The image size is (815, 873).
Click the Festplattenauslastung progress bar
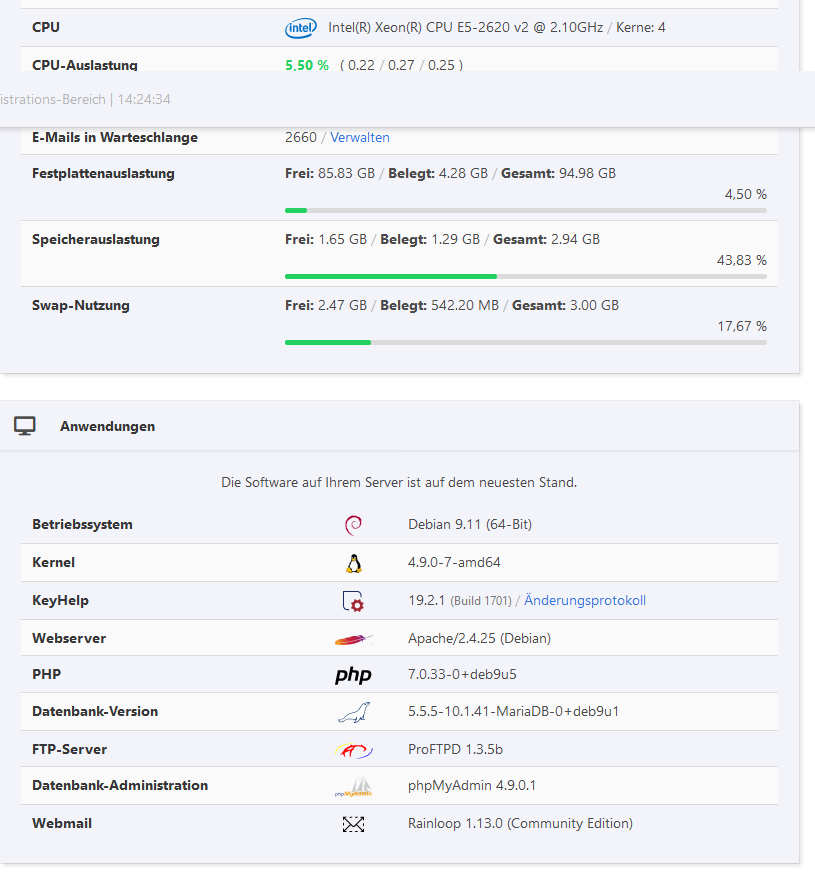pos(525,210)
